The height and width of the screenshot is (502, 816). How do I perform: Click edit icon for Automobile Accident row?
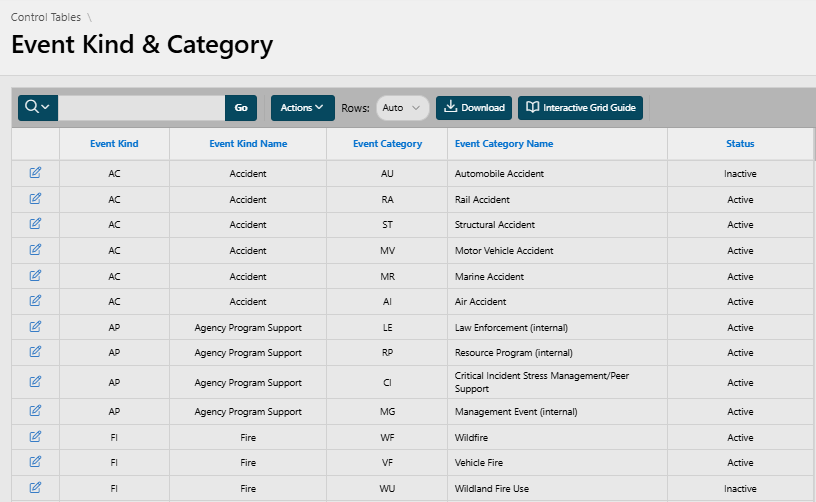35,173
